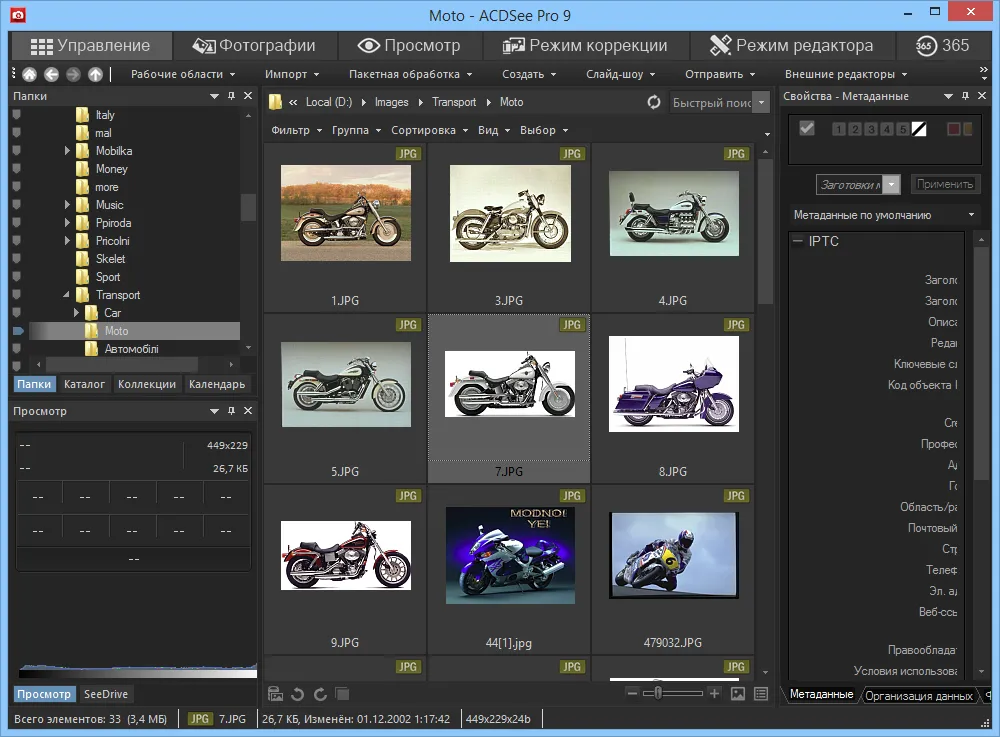Toggle the tagged checkbox in properties
Screen dimensions: 1000x737
(x=807, y=128)
